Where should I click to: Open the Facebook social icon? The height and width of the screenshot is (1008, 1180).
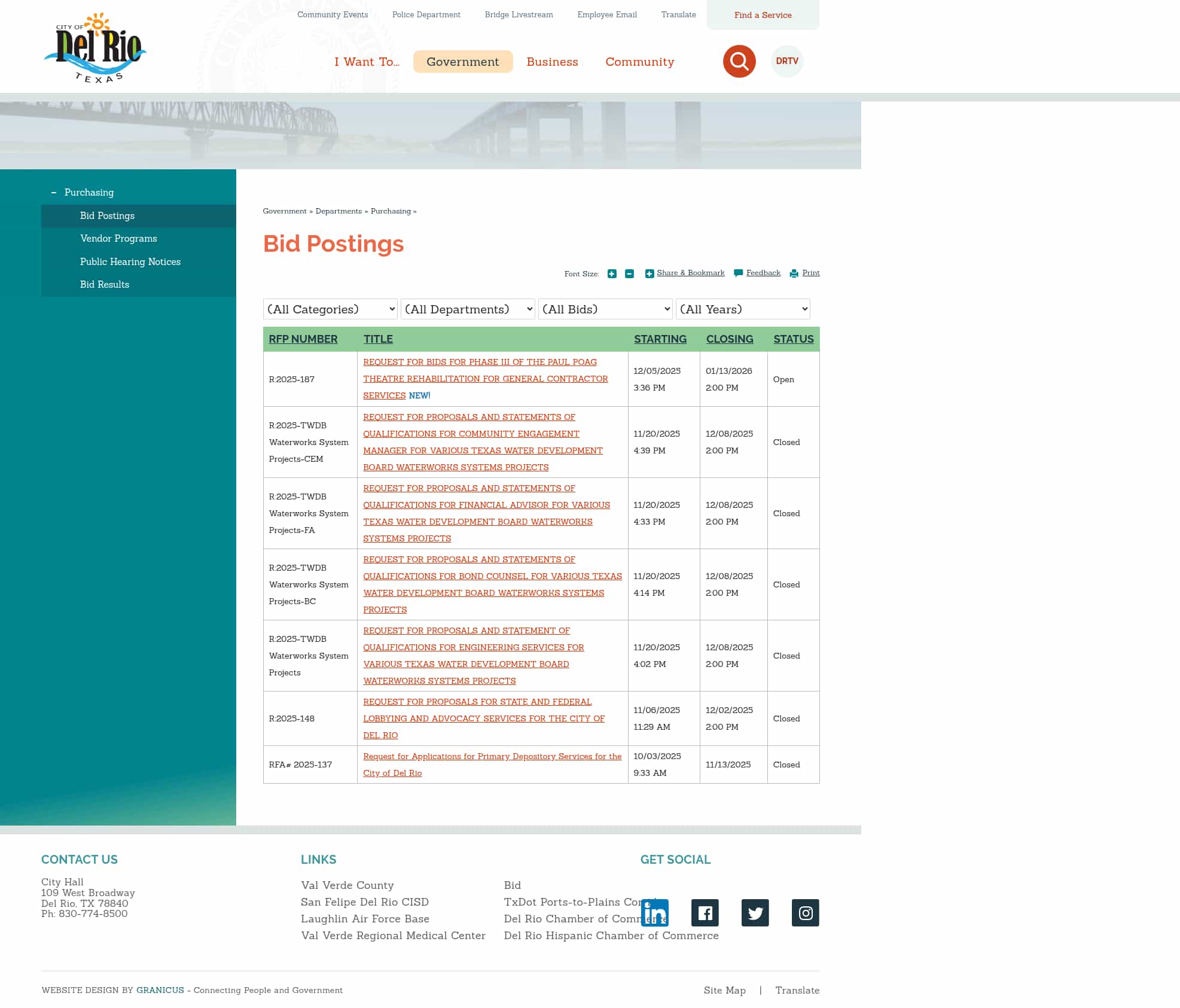click(x=705, y=913)
